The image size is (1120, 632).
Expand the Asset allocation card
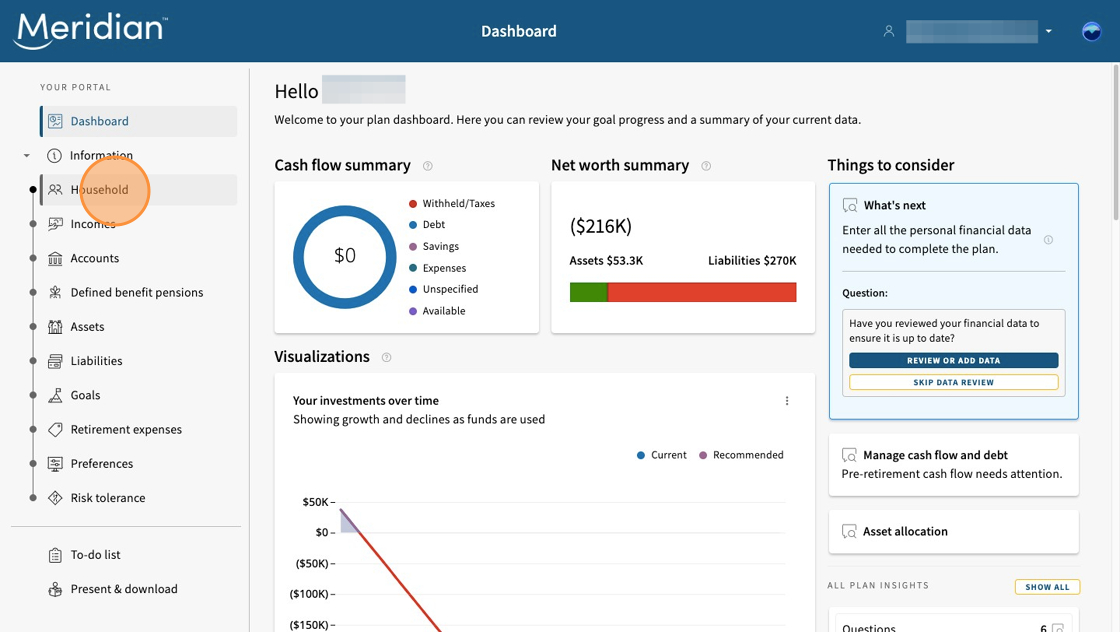[x=954, y=532]
